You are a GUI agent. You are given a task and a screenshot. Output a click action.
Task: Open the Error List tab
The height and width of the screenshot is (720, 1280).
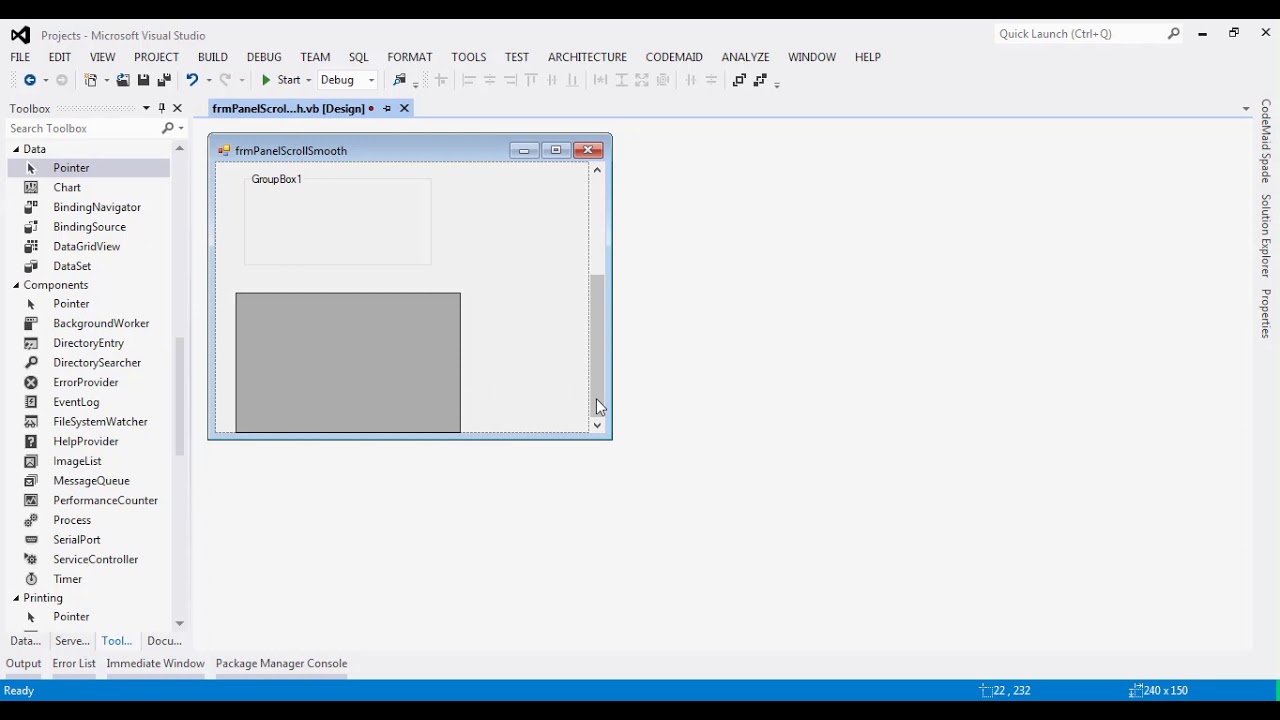(x=74, y=663)
